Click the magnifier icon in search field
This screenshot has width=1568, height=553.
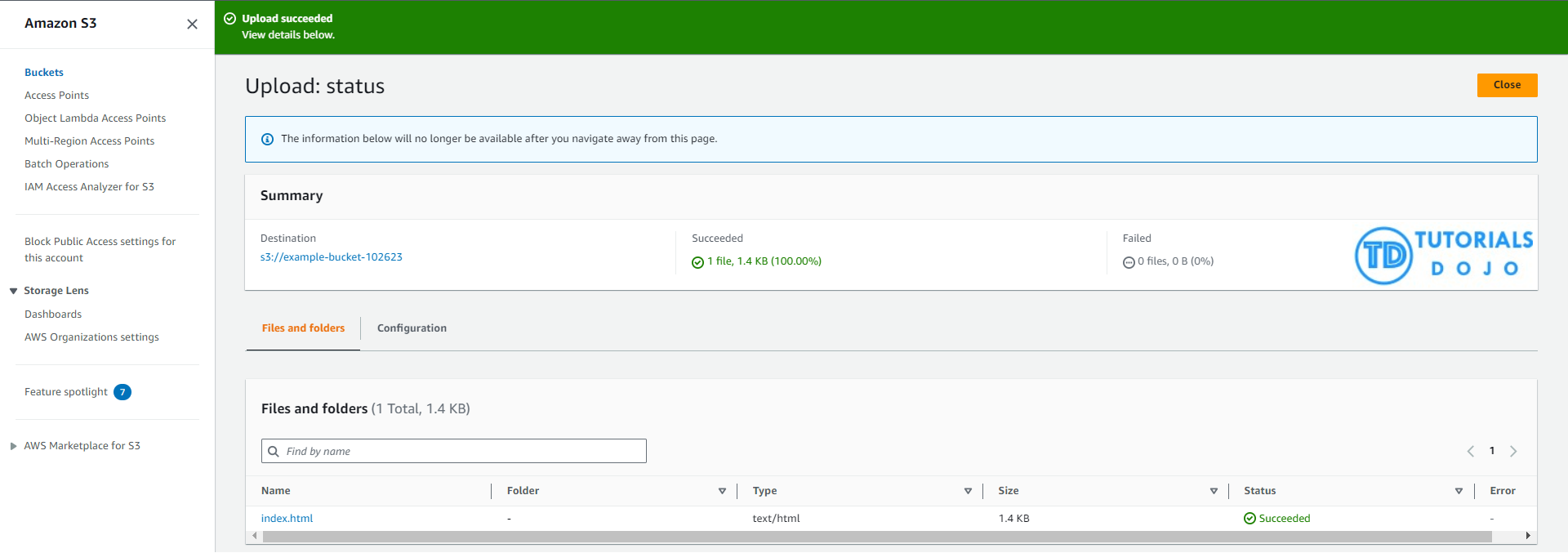click(x=274, y=452)
